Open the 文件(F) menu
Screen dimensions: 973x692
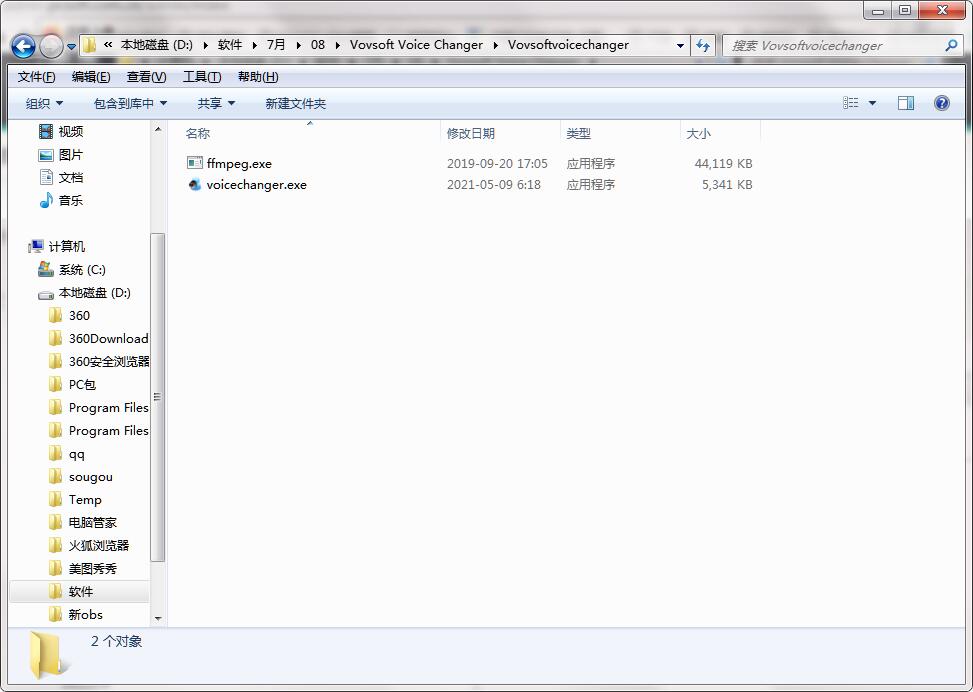[x=36, y=77]
